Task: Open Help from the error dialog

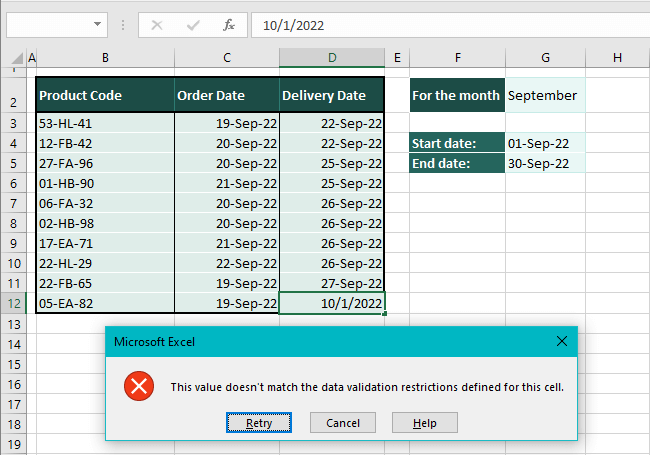Action: click(425, 423)
